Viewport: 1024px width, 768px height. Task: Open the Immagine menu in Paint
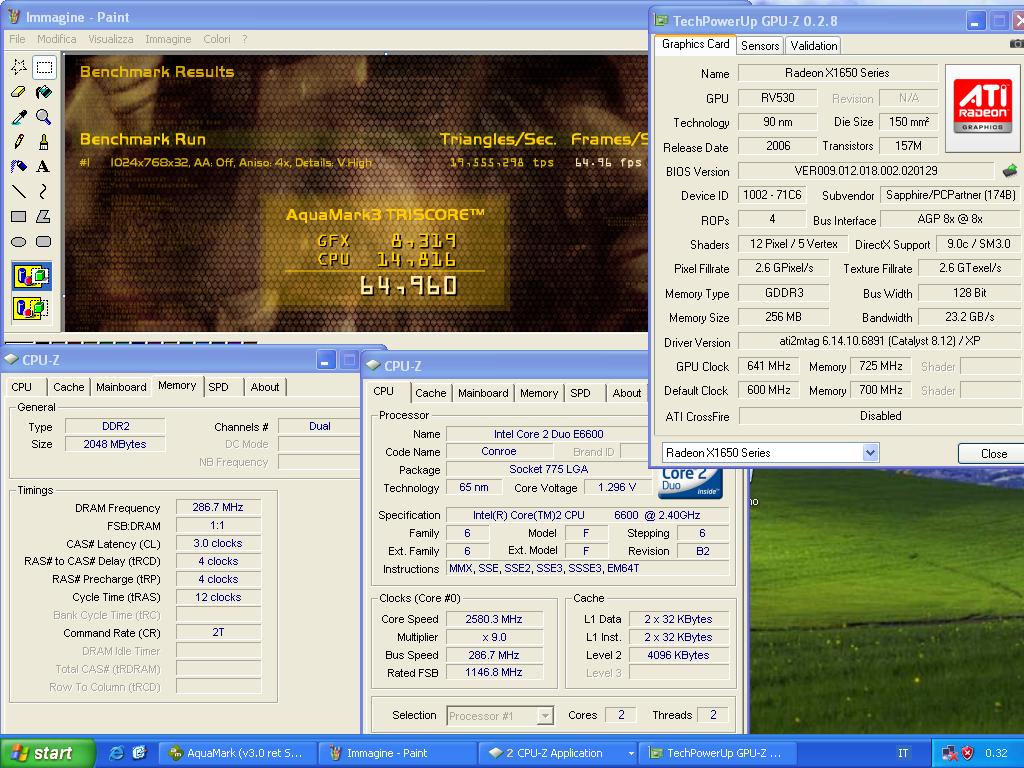point(168,39)
